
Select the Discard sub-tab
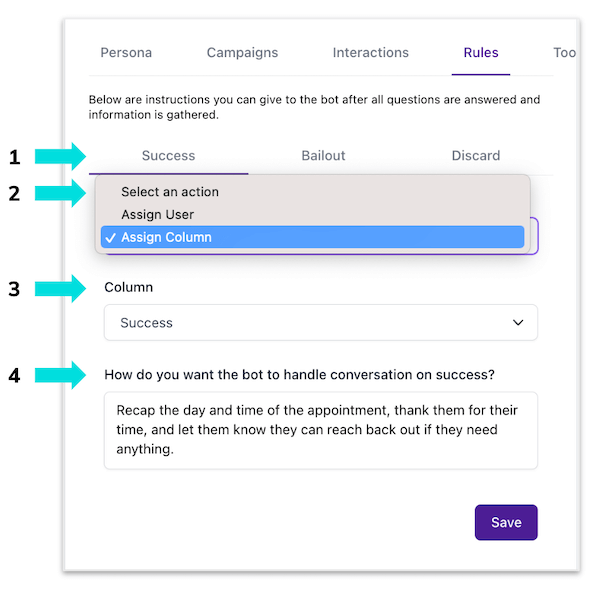475,156
